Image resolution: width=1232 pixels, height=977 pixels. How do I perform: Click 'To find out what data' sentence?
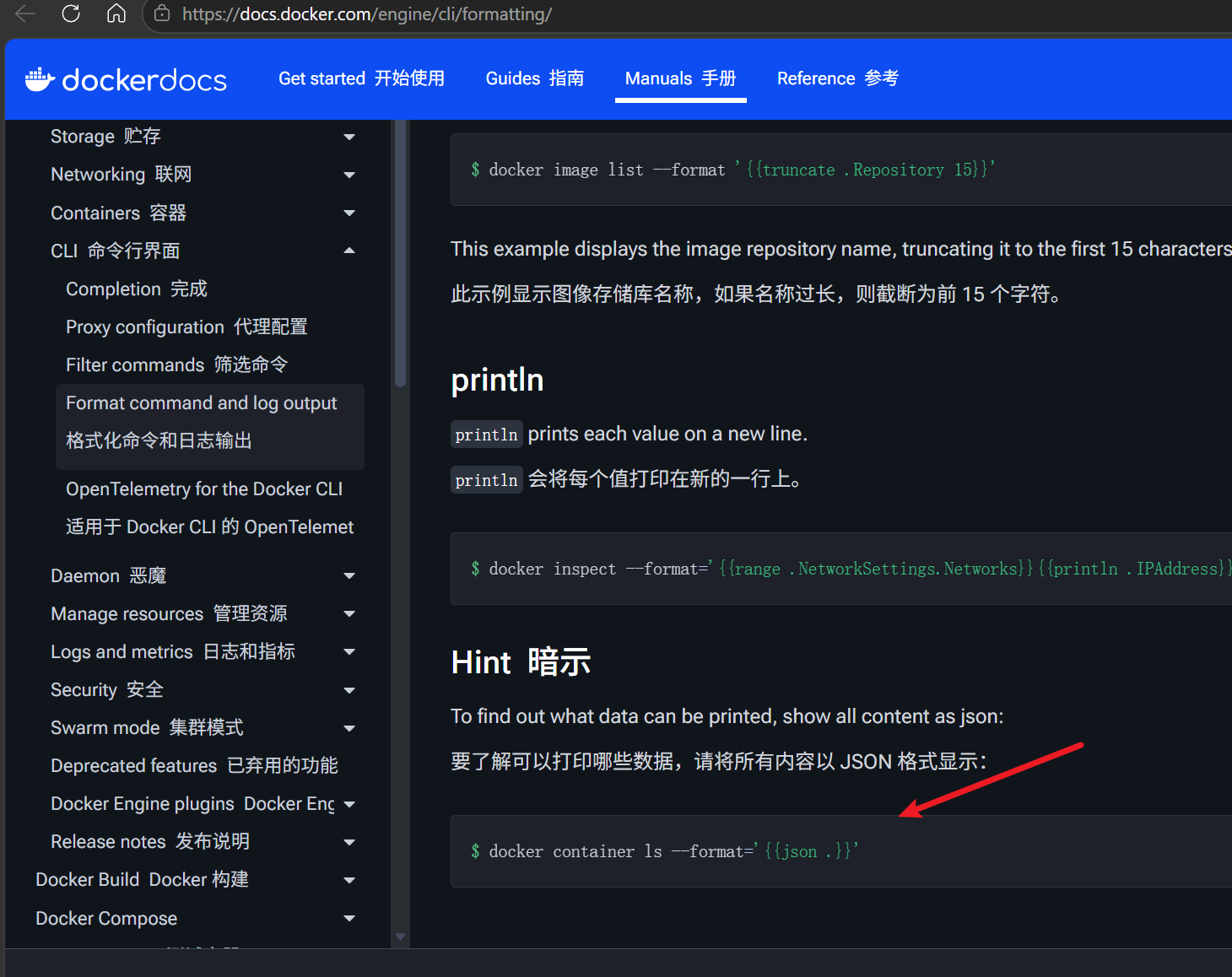point(727,716)
